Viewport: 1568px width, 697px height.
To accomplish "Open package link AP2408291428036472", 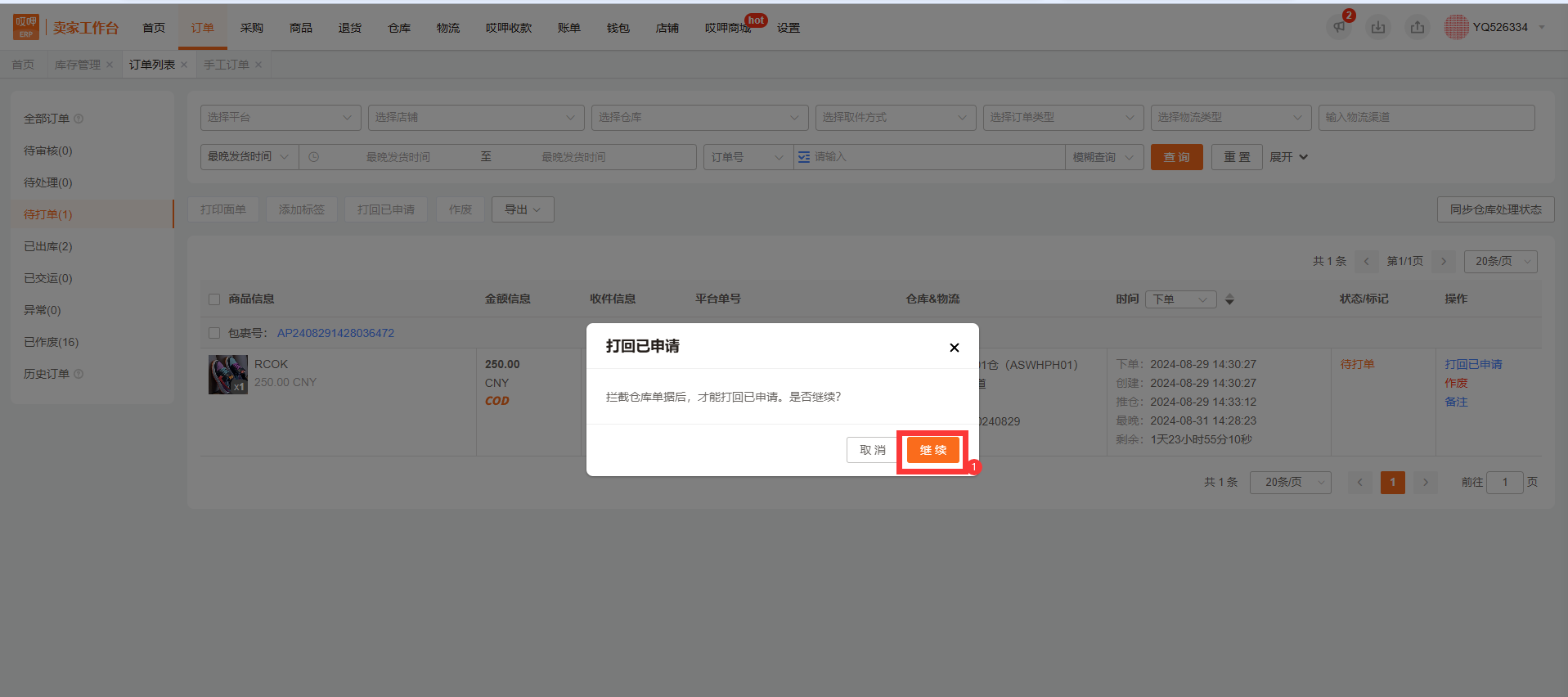I will tap(335, 333).
